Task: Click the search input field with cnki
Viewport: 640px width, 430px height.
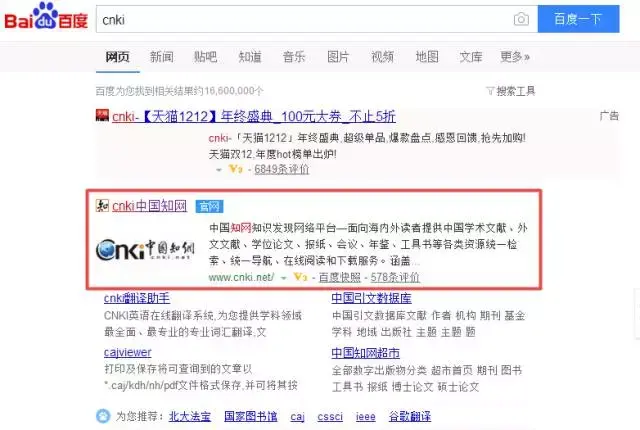Action: click(302, 19)
